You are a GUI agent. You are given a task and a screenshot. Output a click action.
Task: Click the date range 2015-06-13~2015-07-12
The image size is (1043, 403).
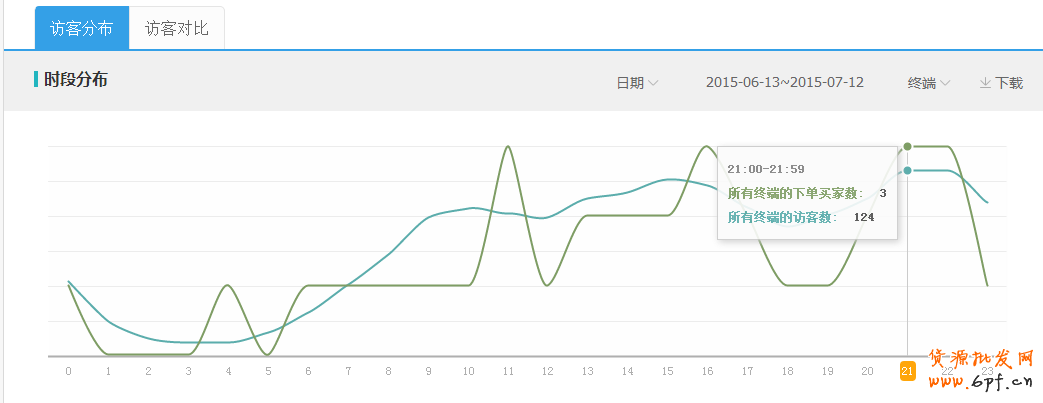784,83
